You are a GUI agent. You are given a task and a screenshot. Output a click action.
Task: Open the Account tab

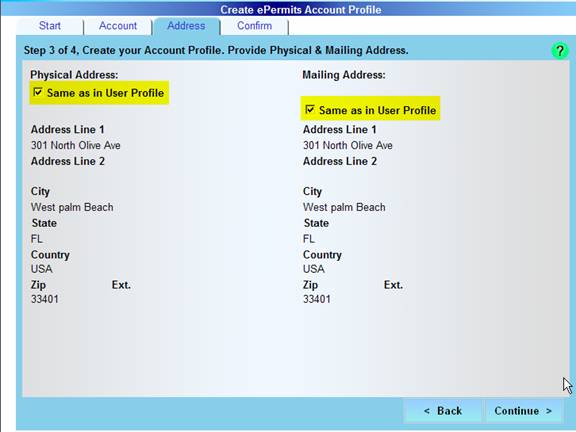coord(118,26)
